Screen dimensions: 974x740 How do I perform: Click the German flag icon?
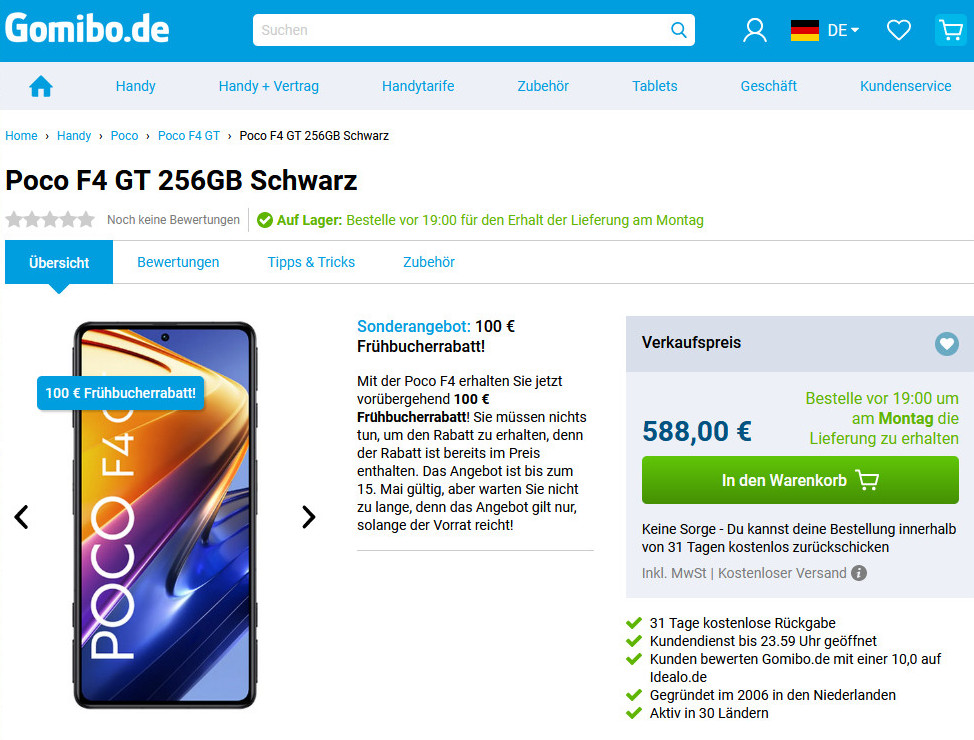click(804, 30)
